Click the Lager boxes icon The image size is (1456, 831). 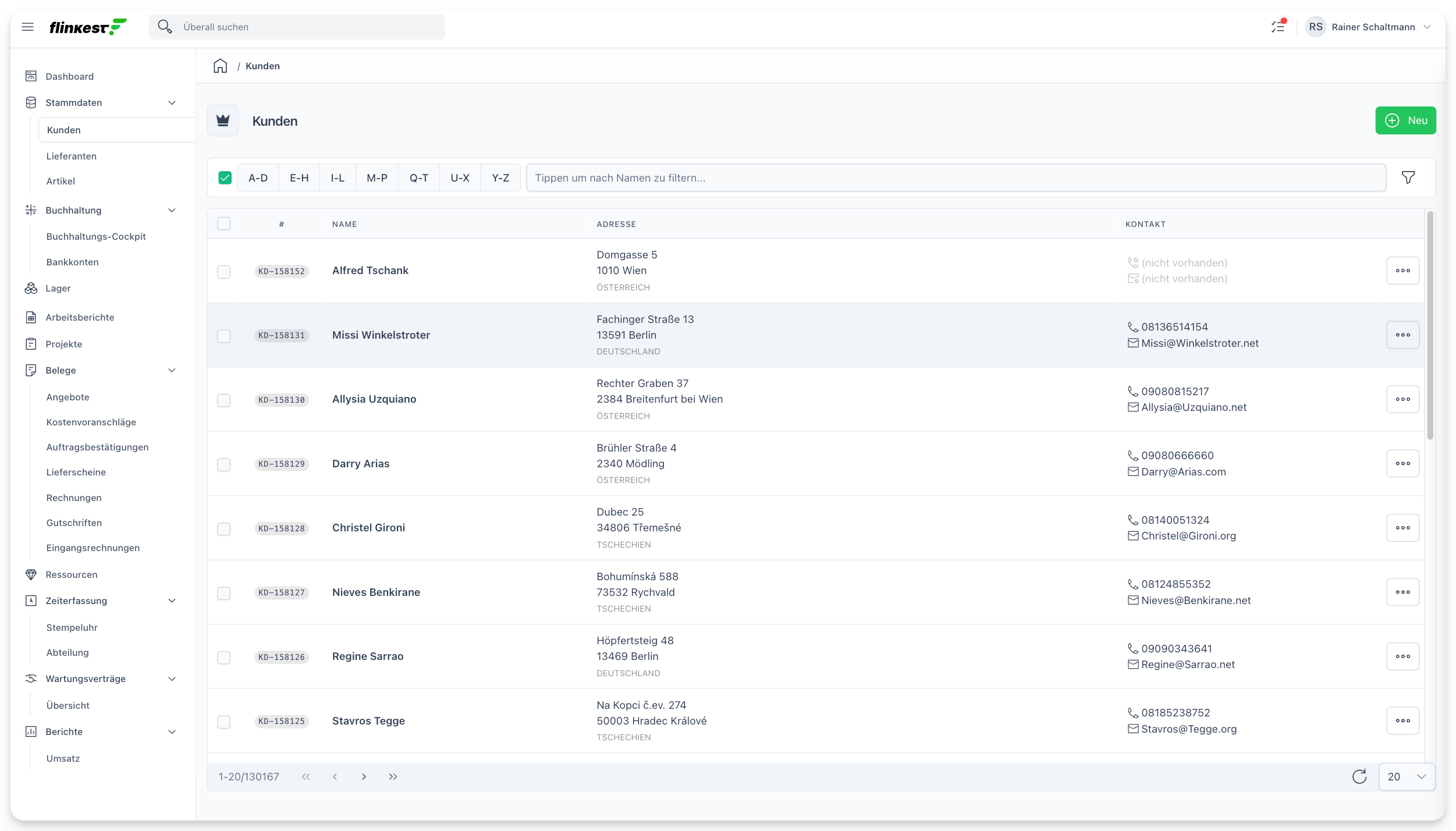[x=31, y=288]
